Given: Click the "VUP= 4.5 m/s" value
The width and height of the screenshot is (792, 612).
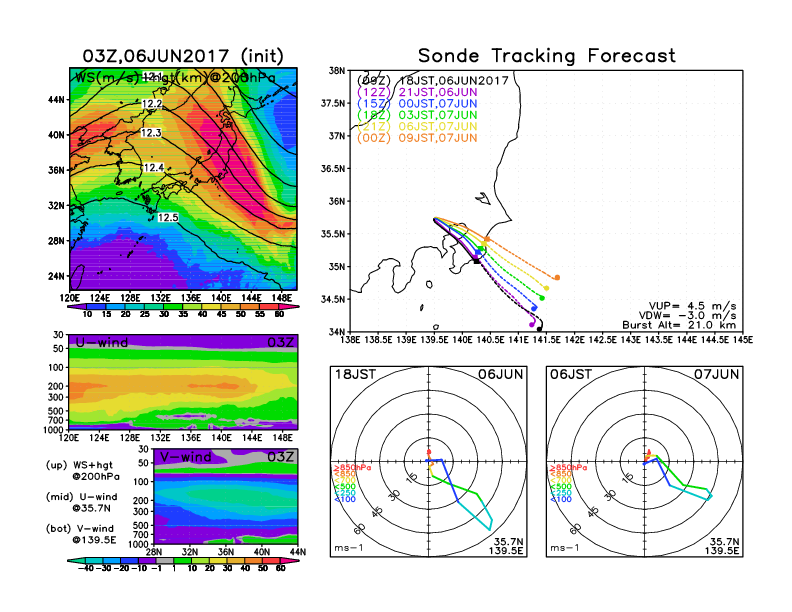Looking at the screenshot, I should coord(692,306).
